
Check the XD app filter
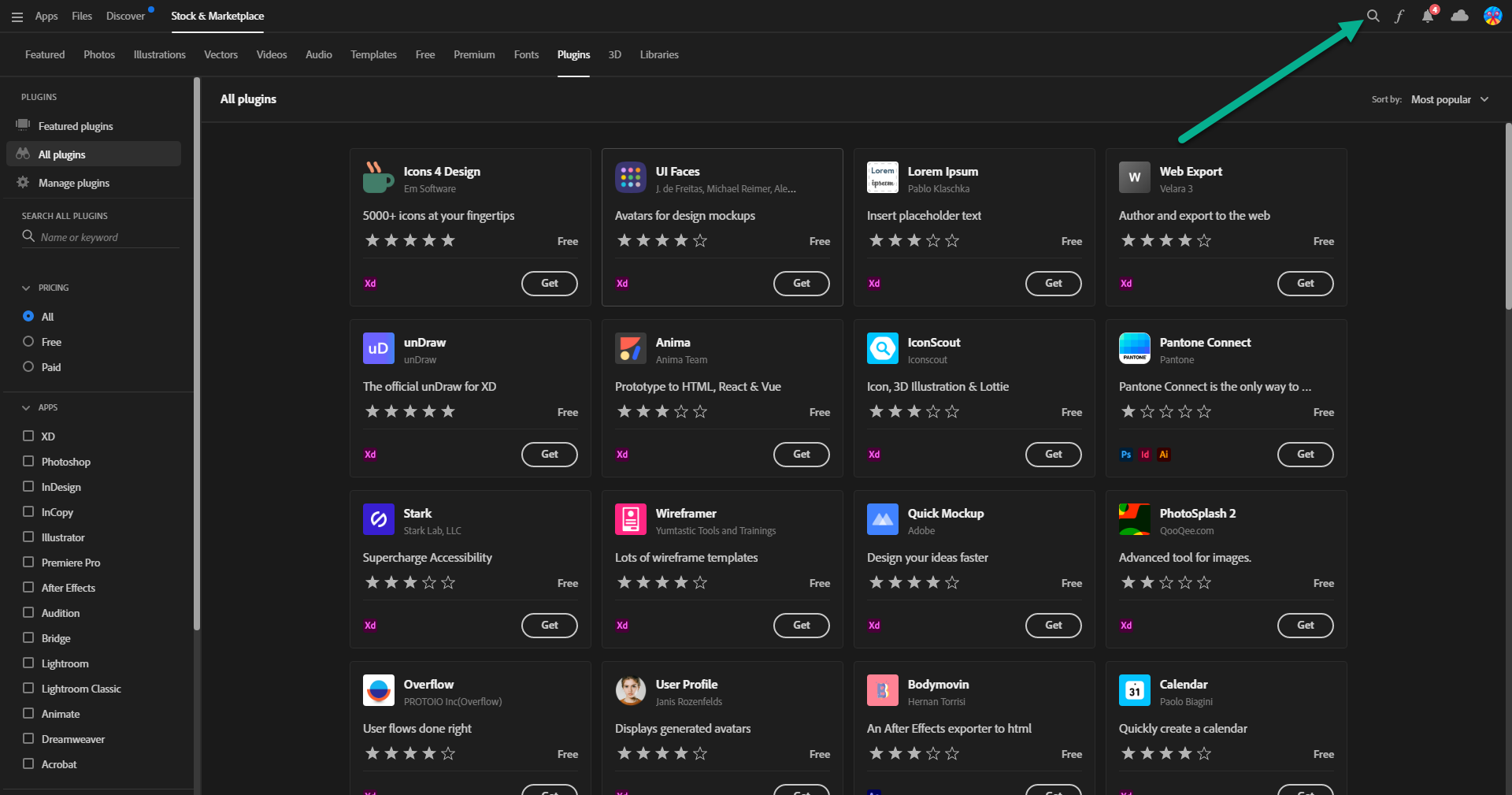[x=28, y=436]
